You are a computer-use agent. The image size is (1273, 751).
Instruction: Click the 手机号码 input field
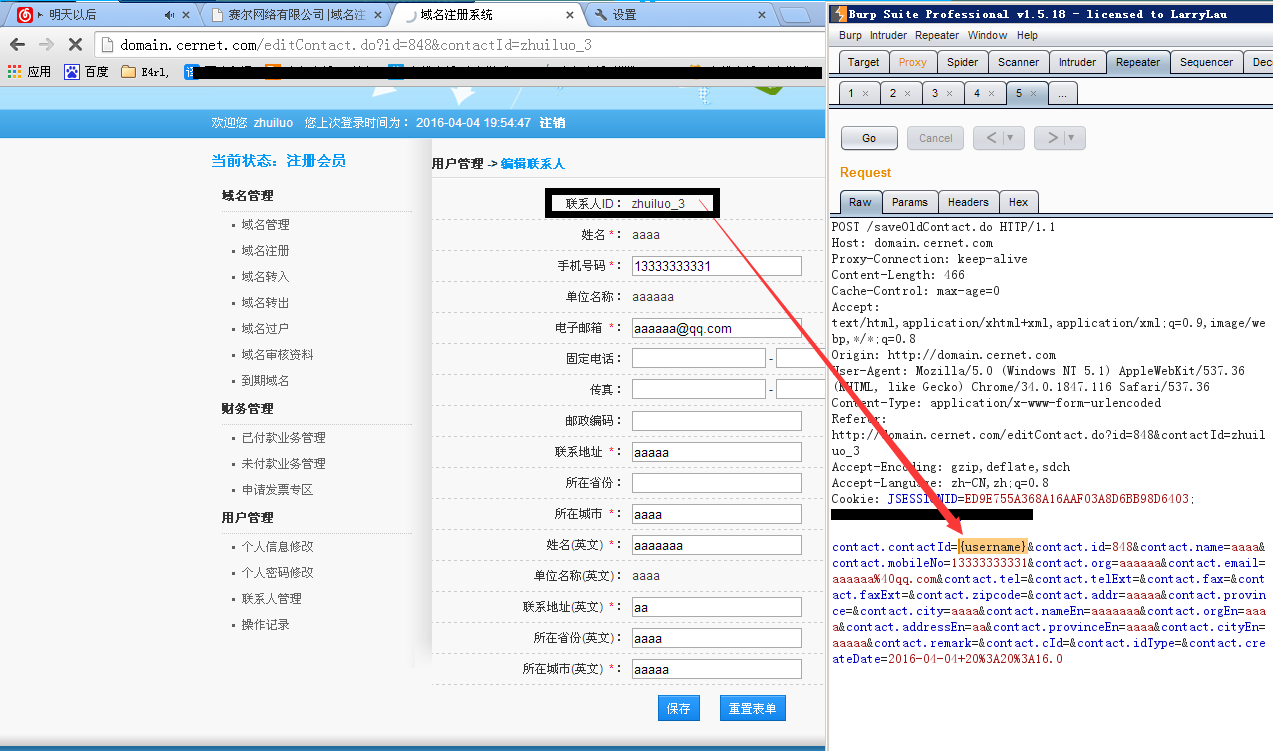716,266
